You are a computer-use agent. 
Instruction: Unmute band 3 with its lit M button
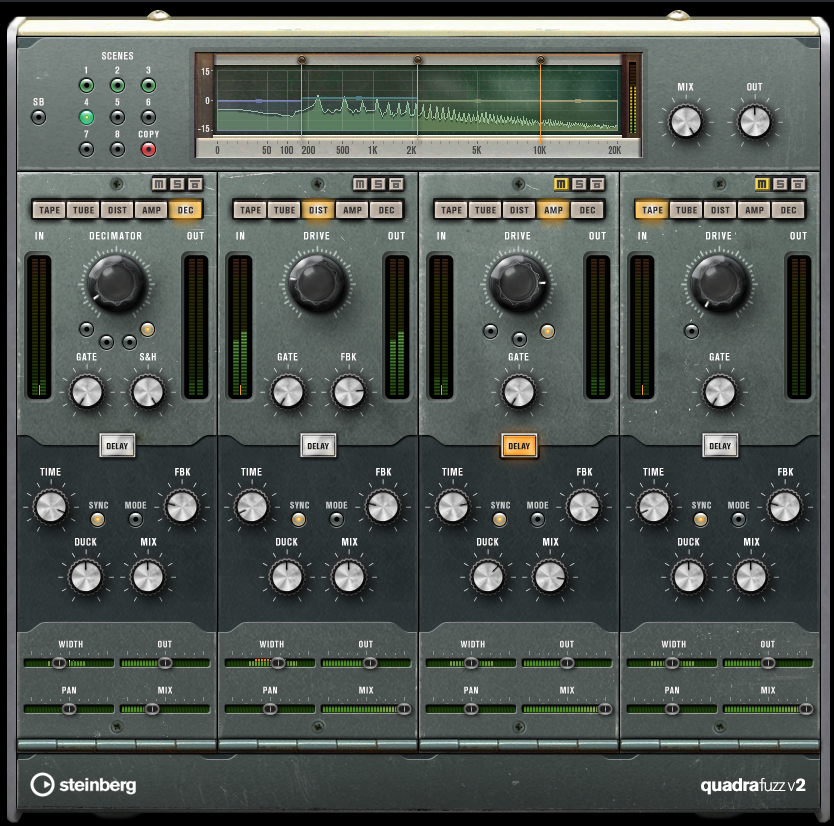(561, 184)
